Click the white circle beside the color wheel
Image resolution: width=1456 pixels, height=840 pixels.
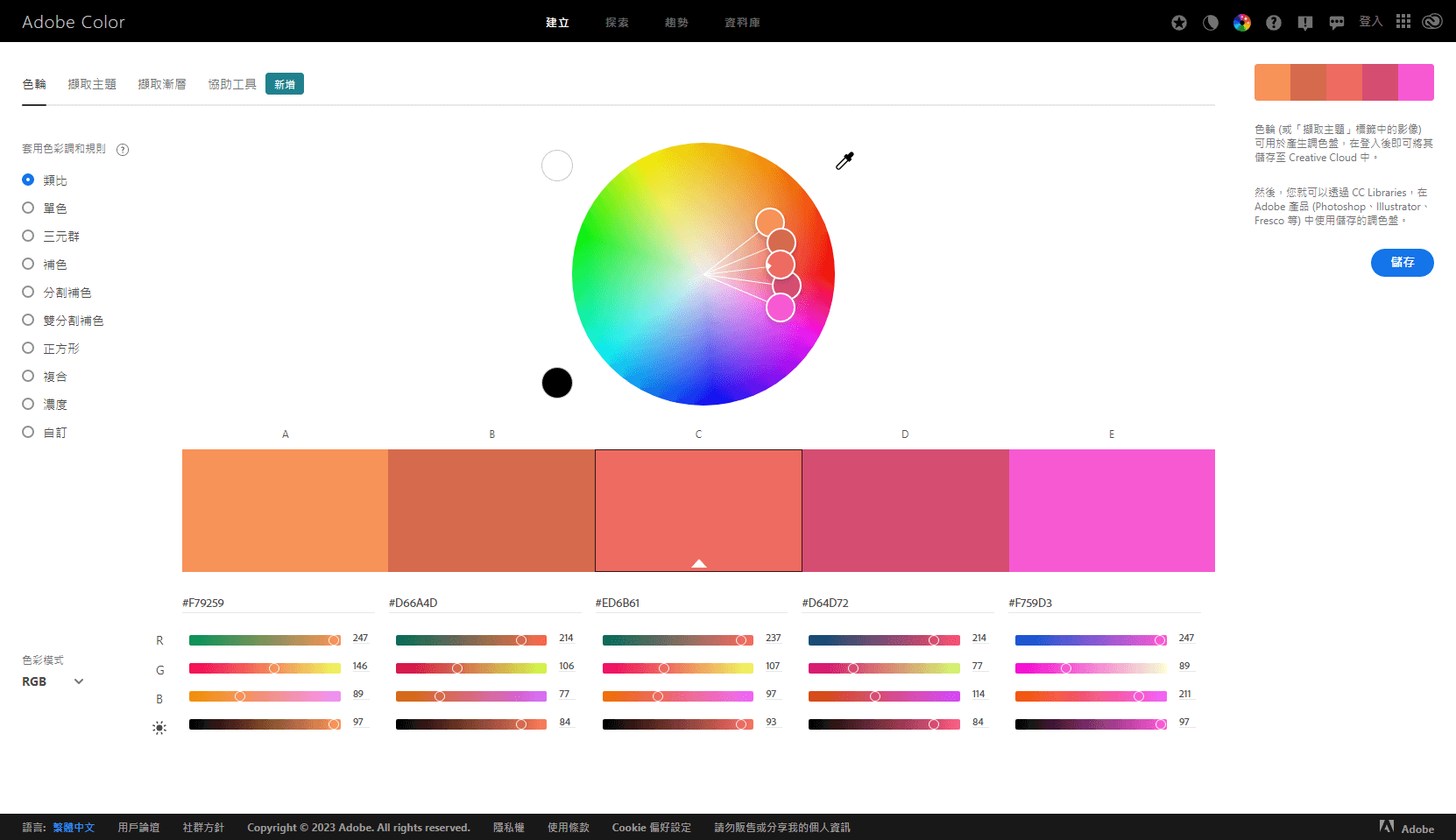pyautogui.click(x=557, y=166)
